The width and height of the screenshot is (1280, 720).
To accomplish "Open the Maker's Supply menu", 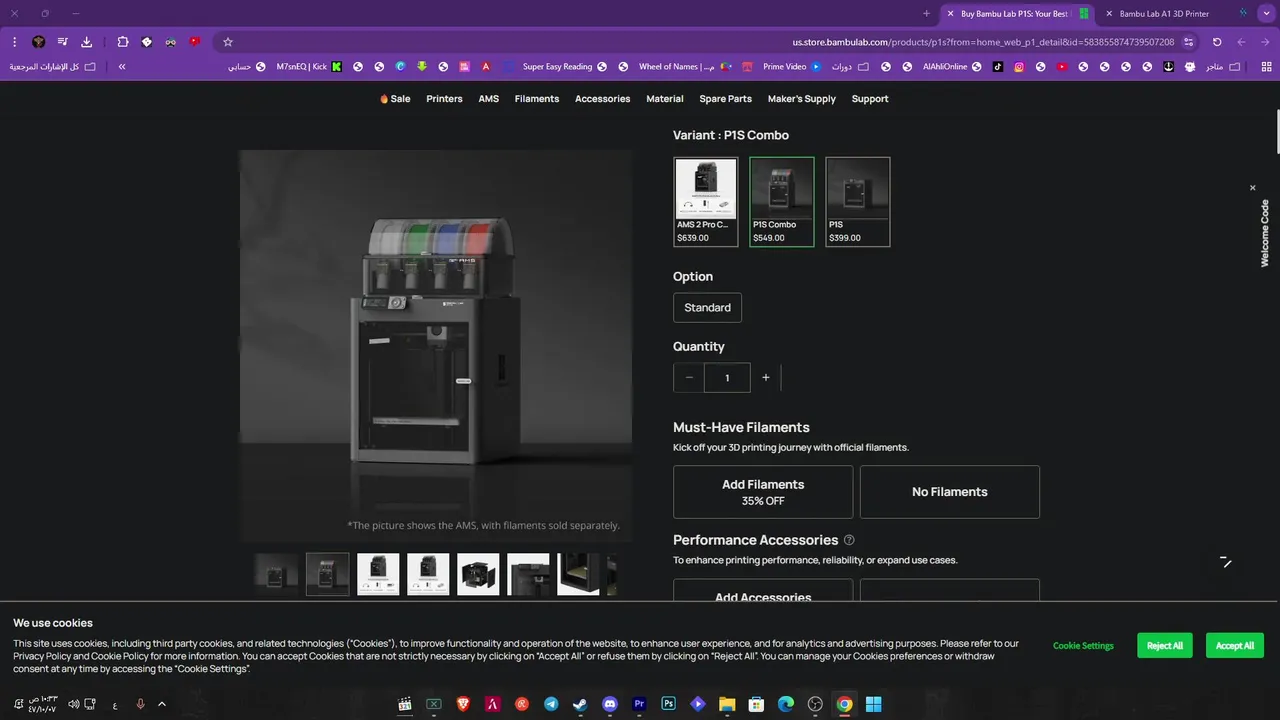I will coord(802,99).
